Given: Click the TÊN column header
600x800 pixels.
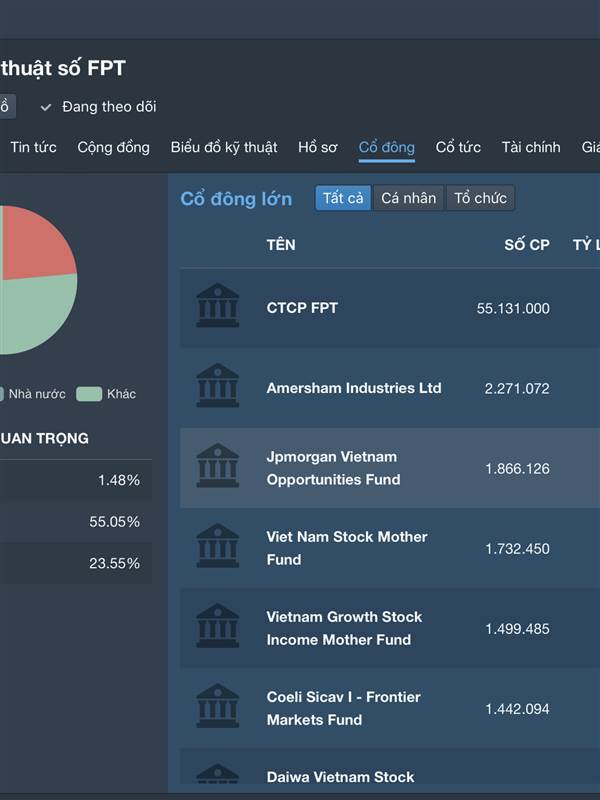Looking at the screenshot, I should (281, 245).
